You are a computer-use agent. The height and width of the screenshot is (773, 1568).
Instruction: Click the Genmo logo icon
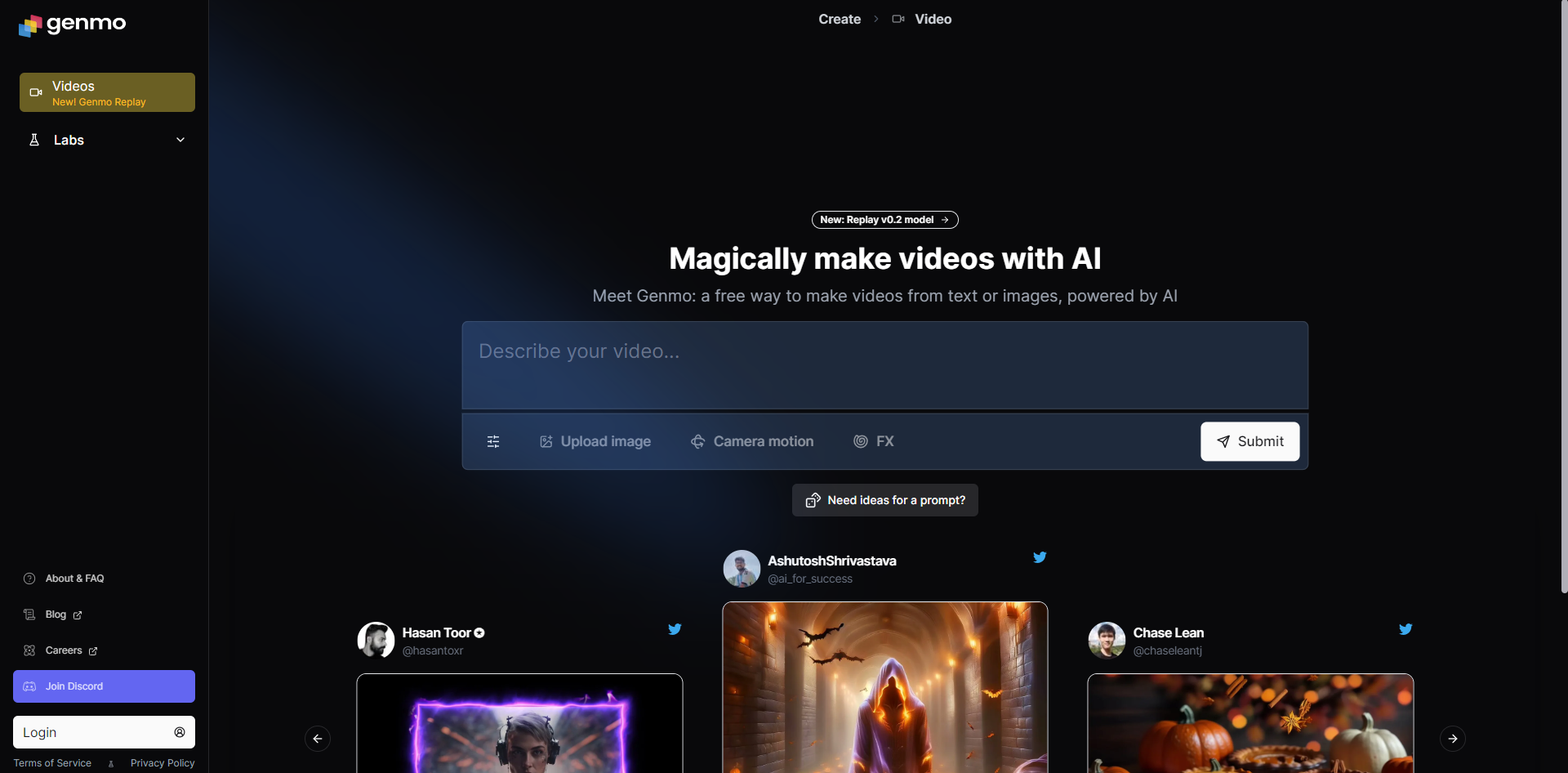[x=29, y=25]
